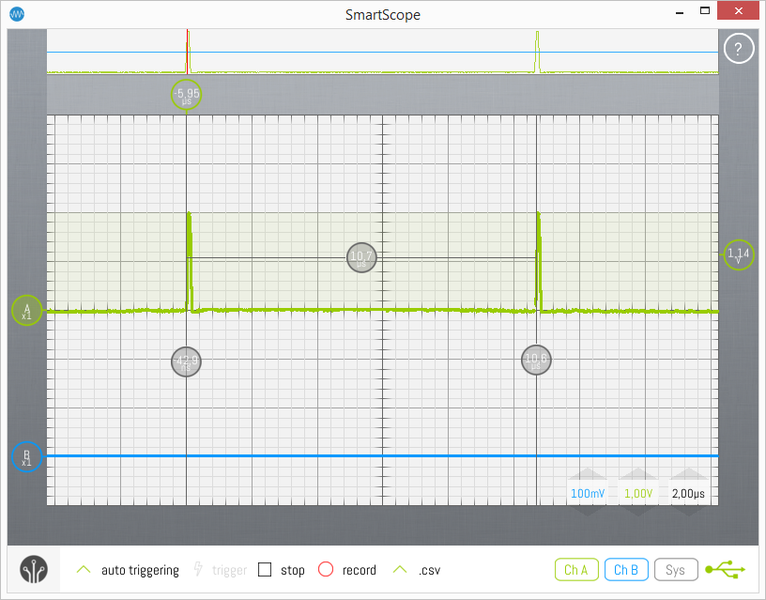Switch to the Sys tab
This screenshot has height=600, width=766.
675,570
